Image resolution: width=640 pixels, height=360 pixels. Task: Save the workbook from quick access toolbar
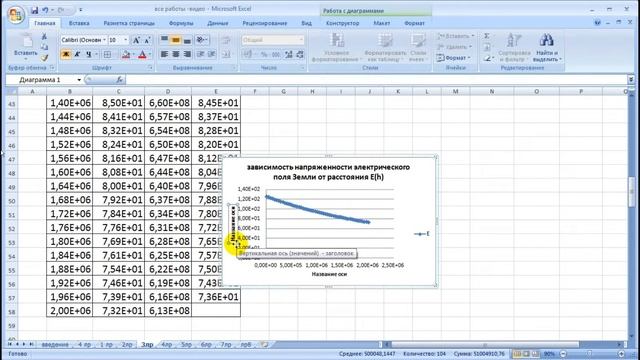tap(35, 10)
